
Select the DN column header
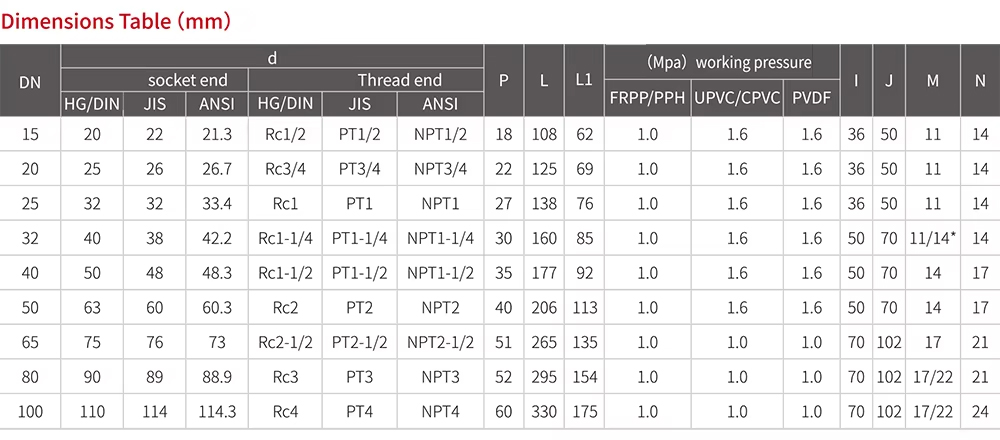(x=30, y=81)
